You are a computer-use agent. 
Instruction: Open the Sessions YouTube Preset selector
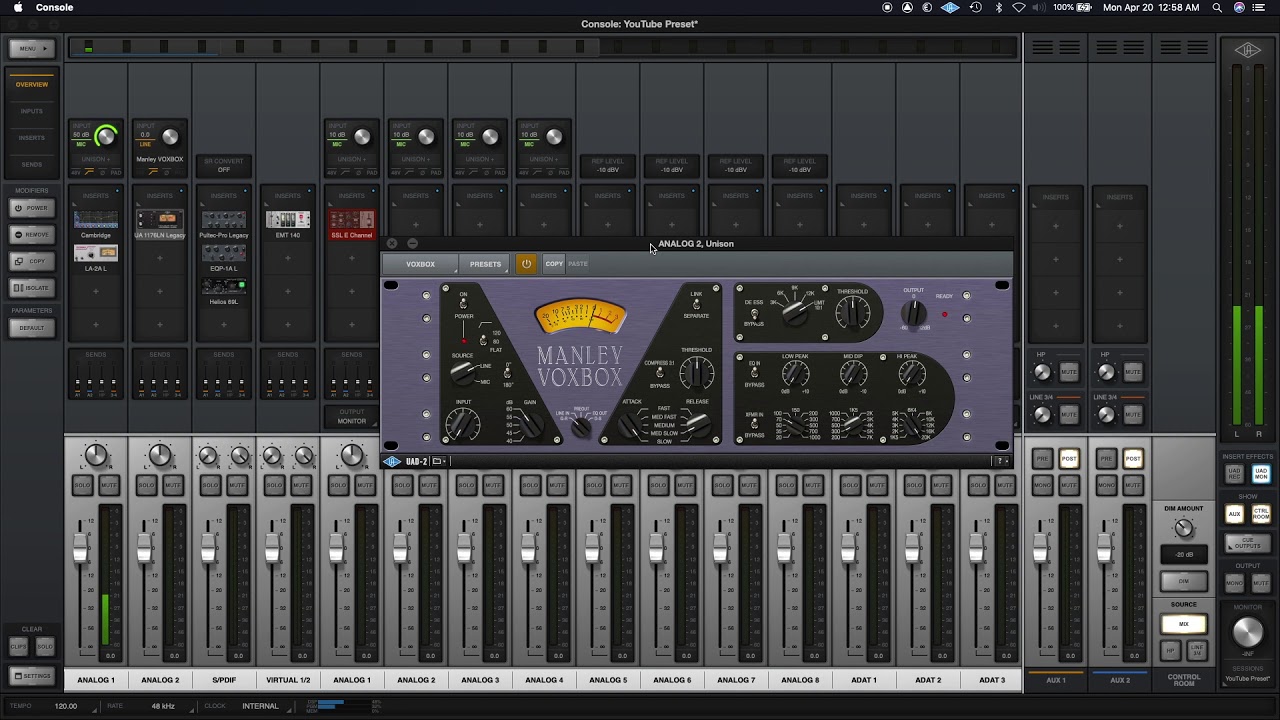coord(1248,675)
